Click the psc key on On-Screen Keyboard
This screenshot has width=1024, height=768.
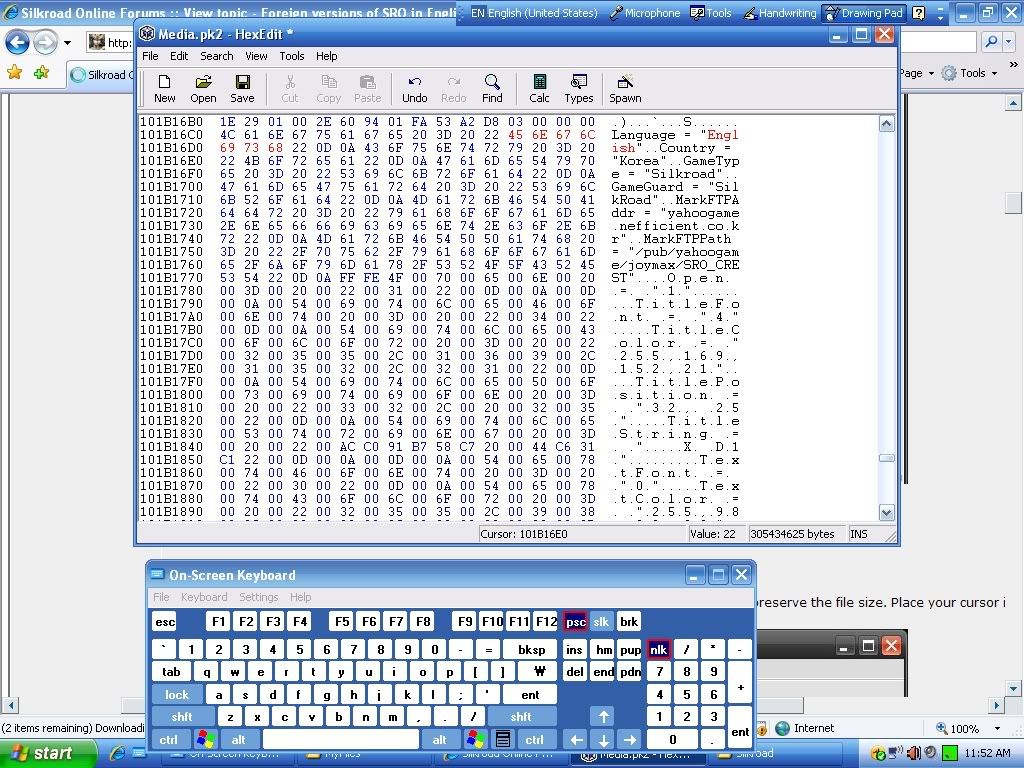coord(575,622)
